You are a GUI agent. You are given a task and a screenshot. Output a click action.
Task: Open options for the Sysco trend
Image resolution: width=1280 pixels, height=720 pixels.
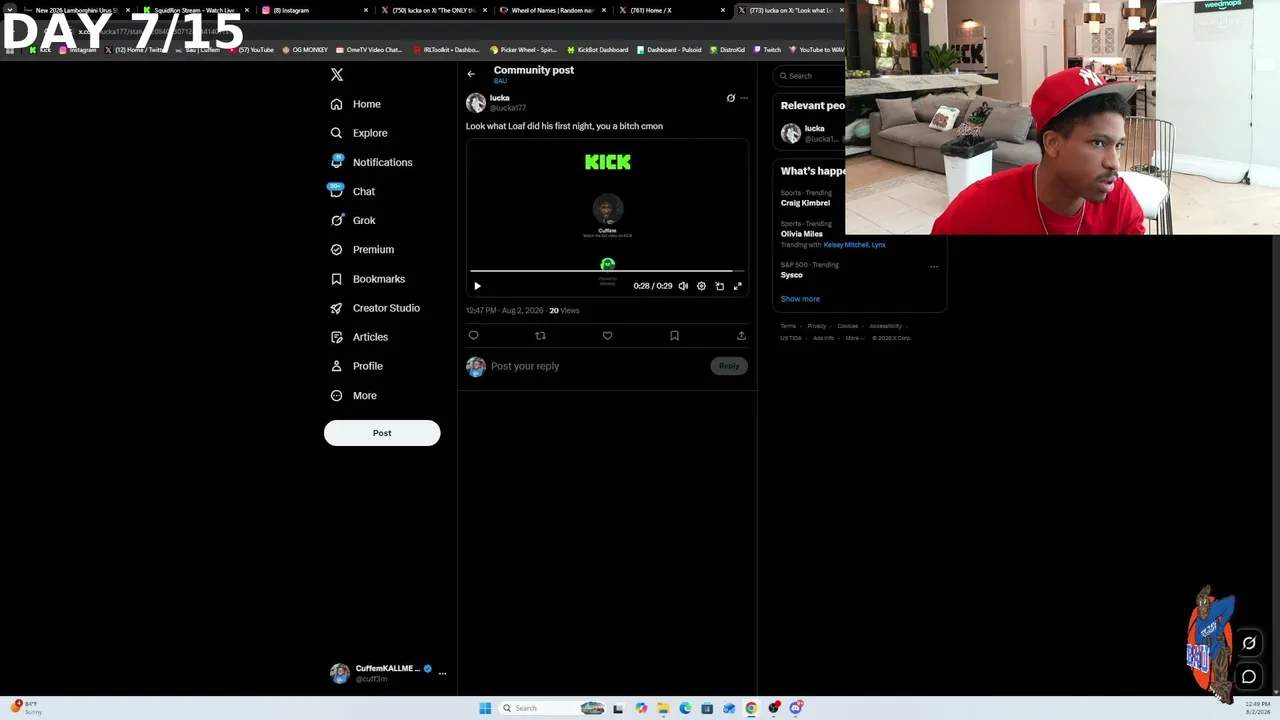coord(934,266)
